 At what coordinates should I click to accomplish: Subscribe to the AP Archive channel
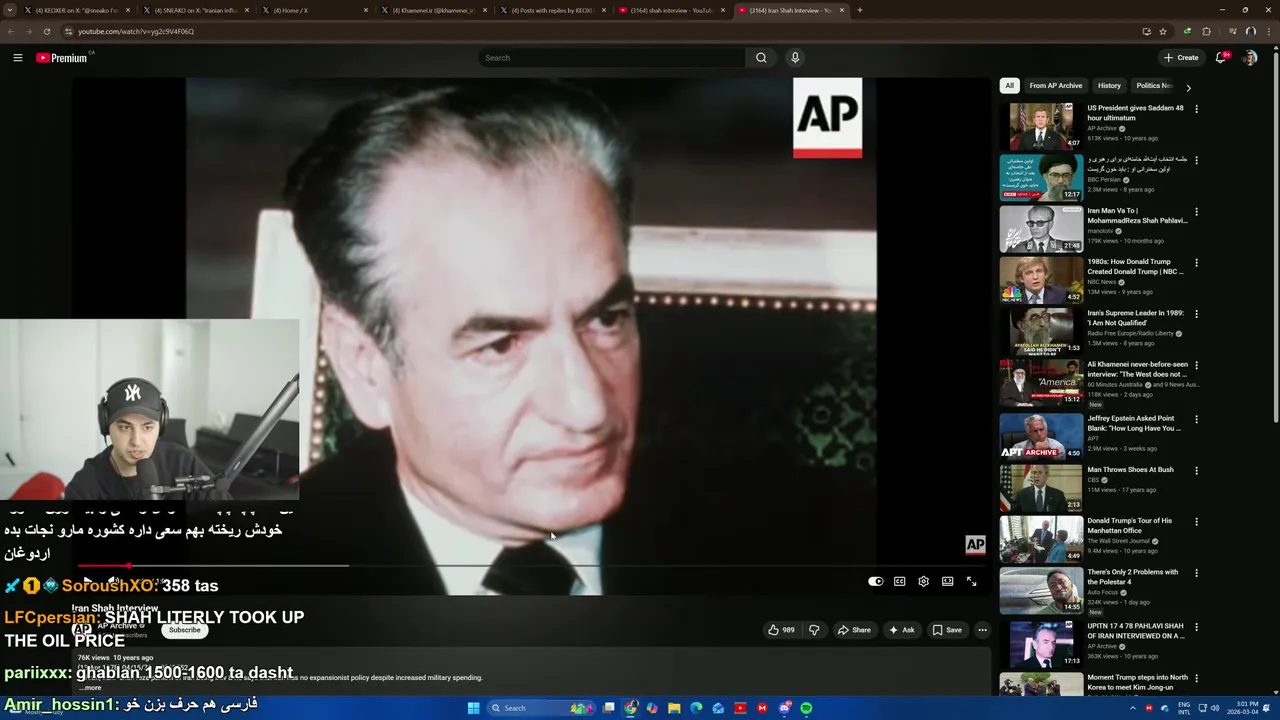[x=184, y=630]
